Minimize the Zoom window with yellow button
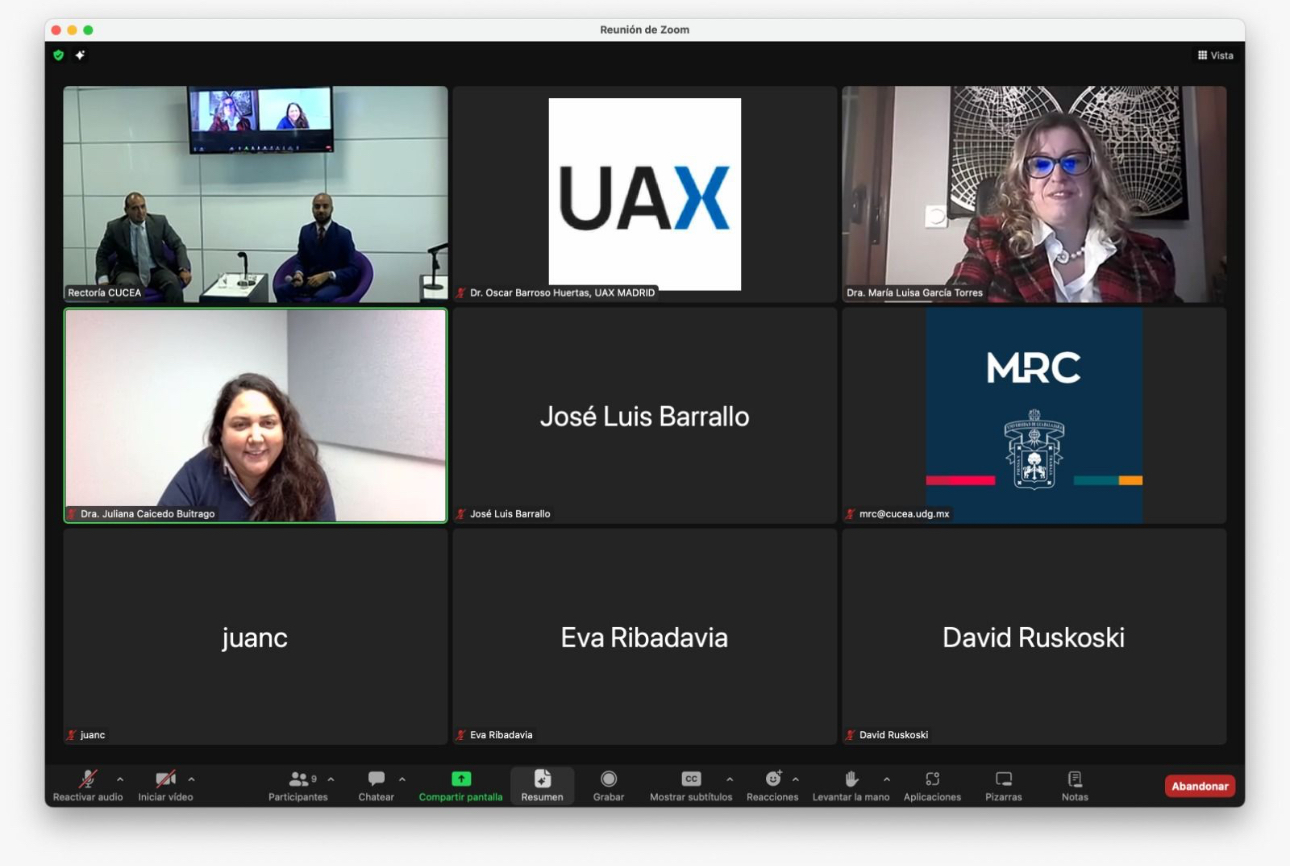Viewport: 1290px width, 866px height. [x=72, y=30]
